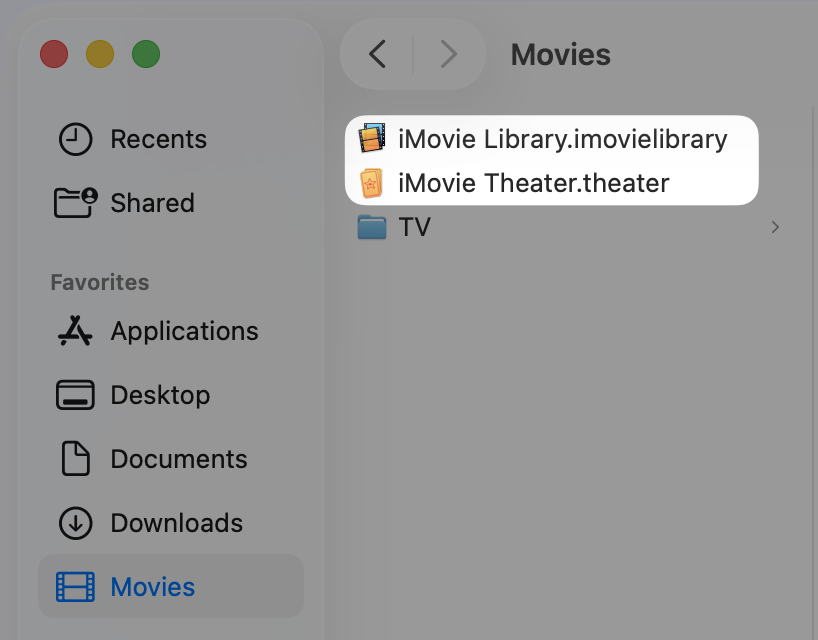Click the iMovie Theater ticket icon
Image resolution: width=818 pixels, height=640 pixels.
[x=372, y=183]
